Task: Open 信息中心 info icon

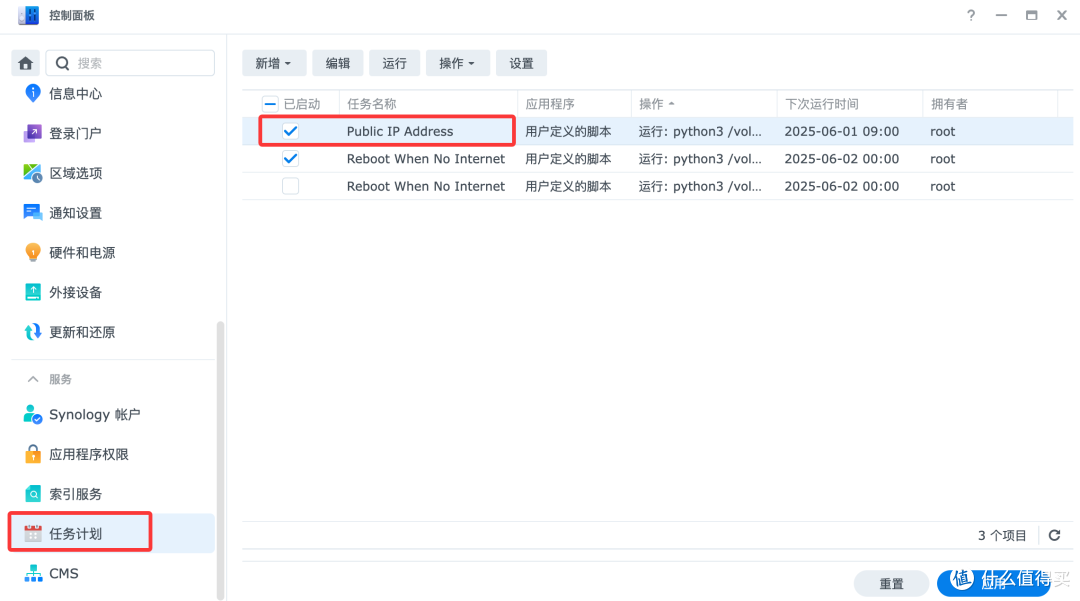Action: [x=32, y=93]
